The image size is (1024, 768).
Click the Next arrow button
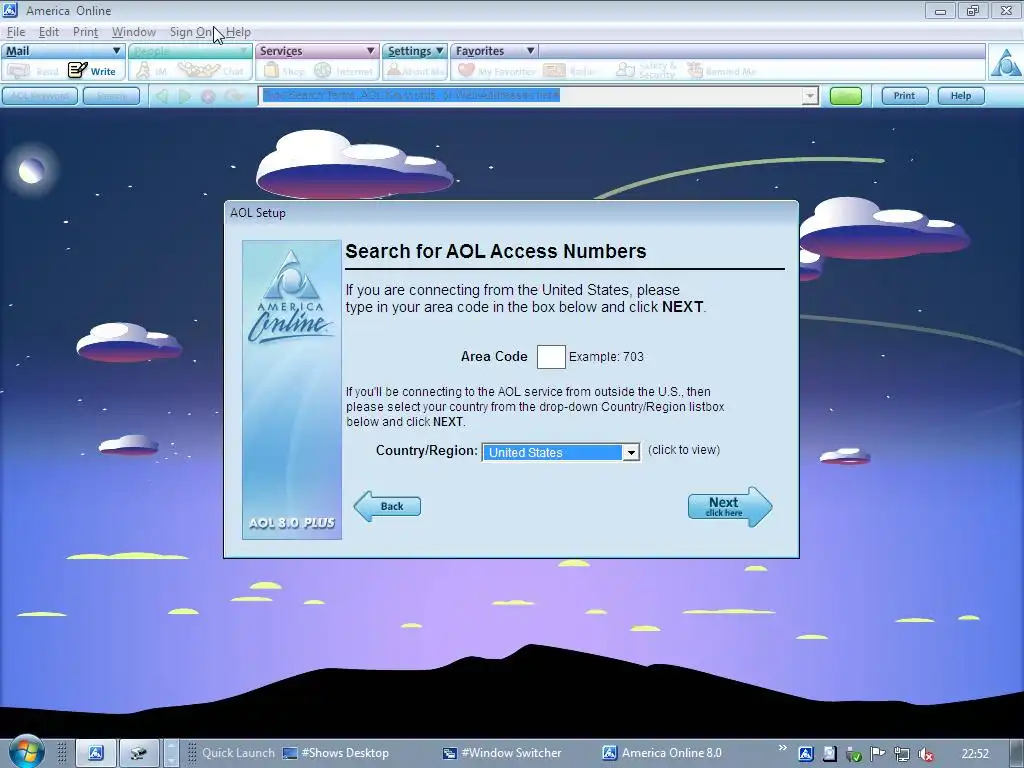tap(730, 506)
